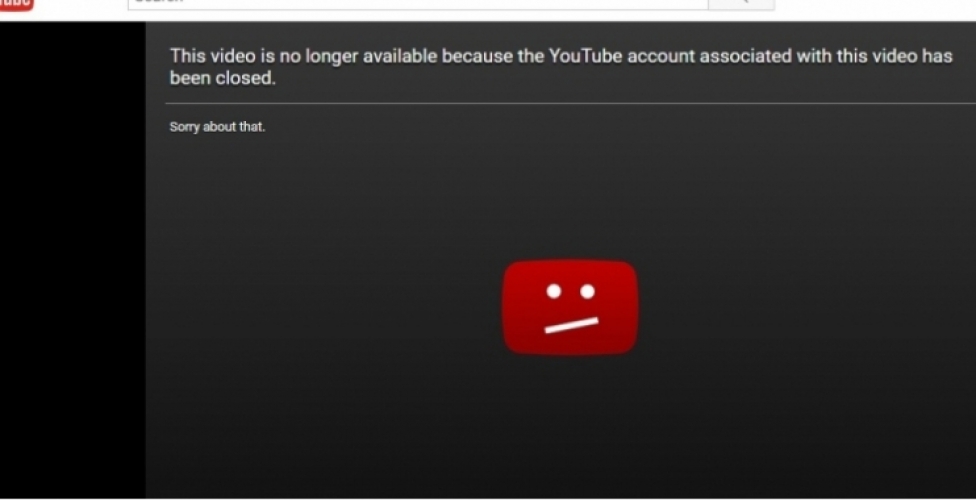Click the left eye of the sad face

(554, 291)
